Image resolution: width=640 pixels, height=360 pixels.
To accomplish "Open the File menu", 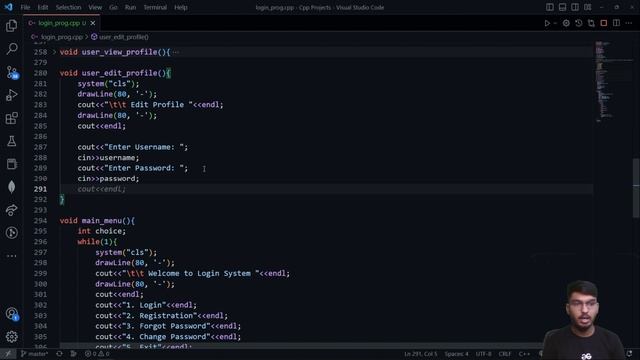I will click(25, 7).
